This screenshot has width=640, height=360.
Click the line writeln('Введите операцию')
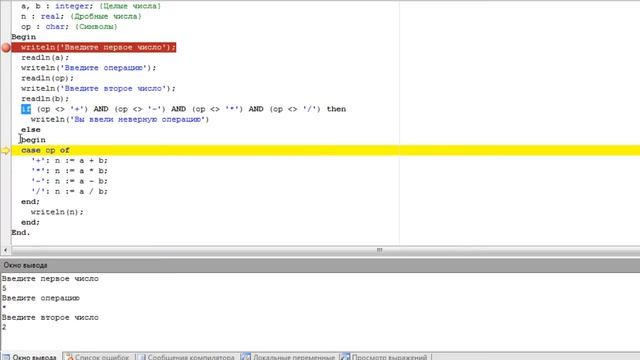[x=89, y=68]
